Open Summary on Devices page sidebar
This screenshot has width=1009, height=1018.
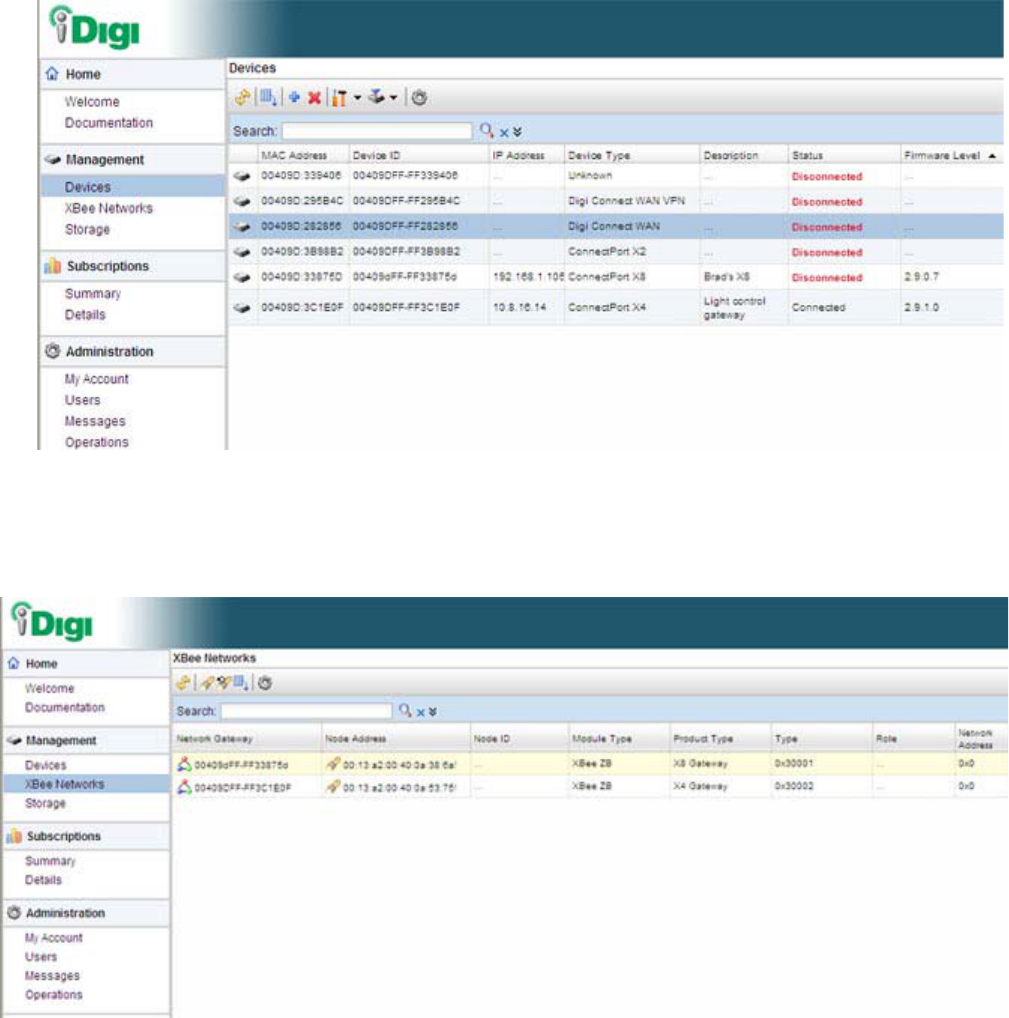(93, 293)
